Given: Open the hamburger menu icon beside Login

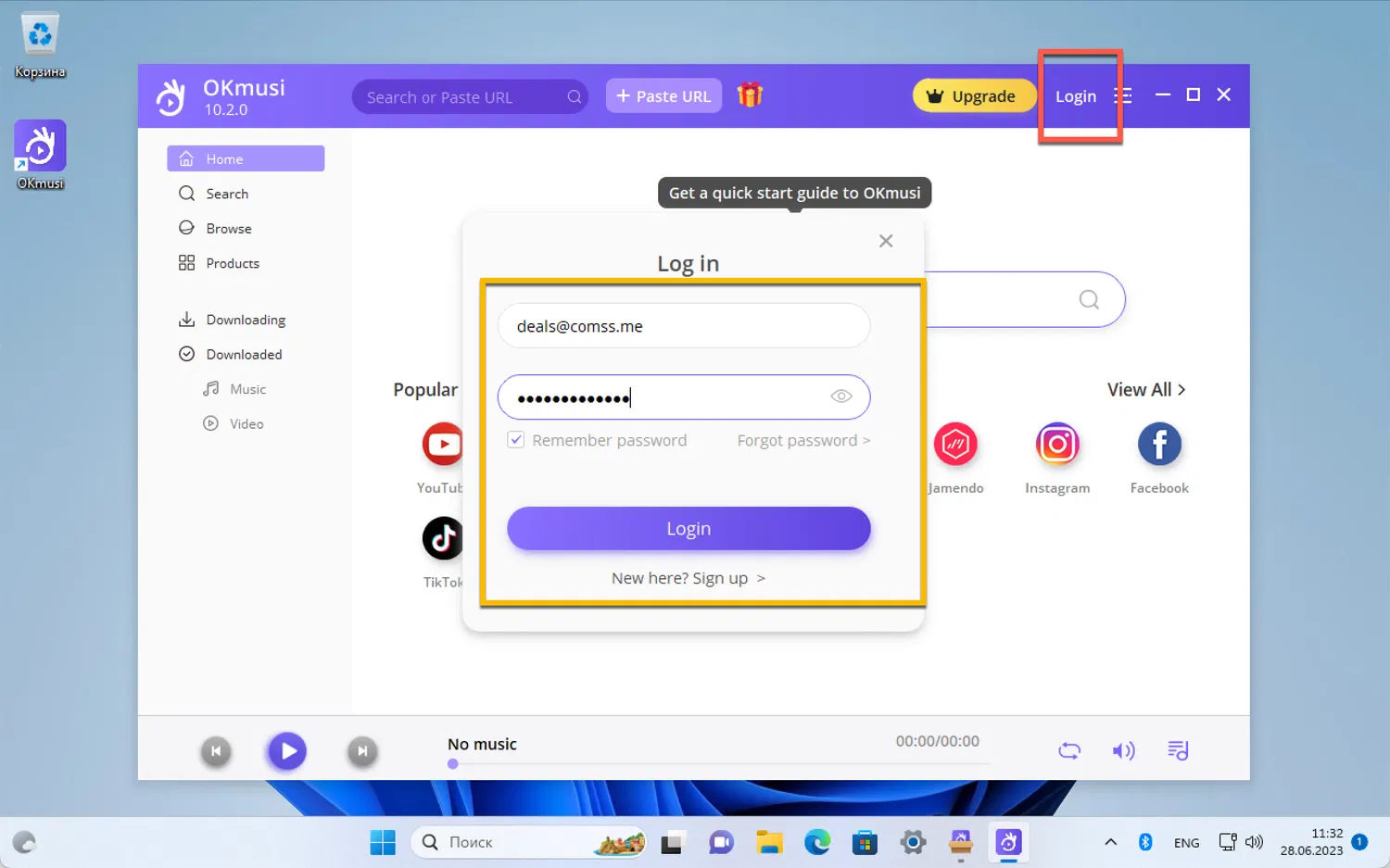Looking at the screenshot, I should (1124, 95).
